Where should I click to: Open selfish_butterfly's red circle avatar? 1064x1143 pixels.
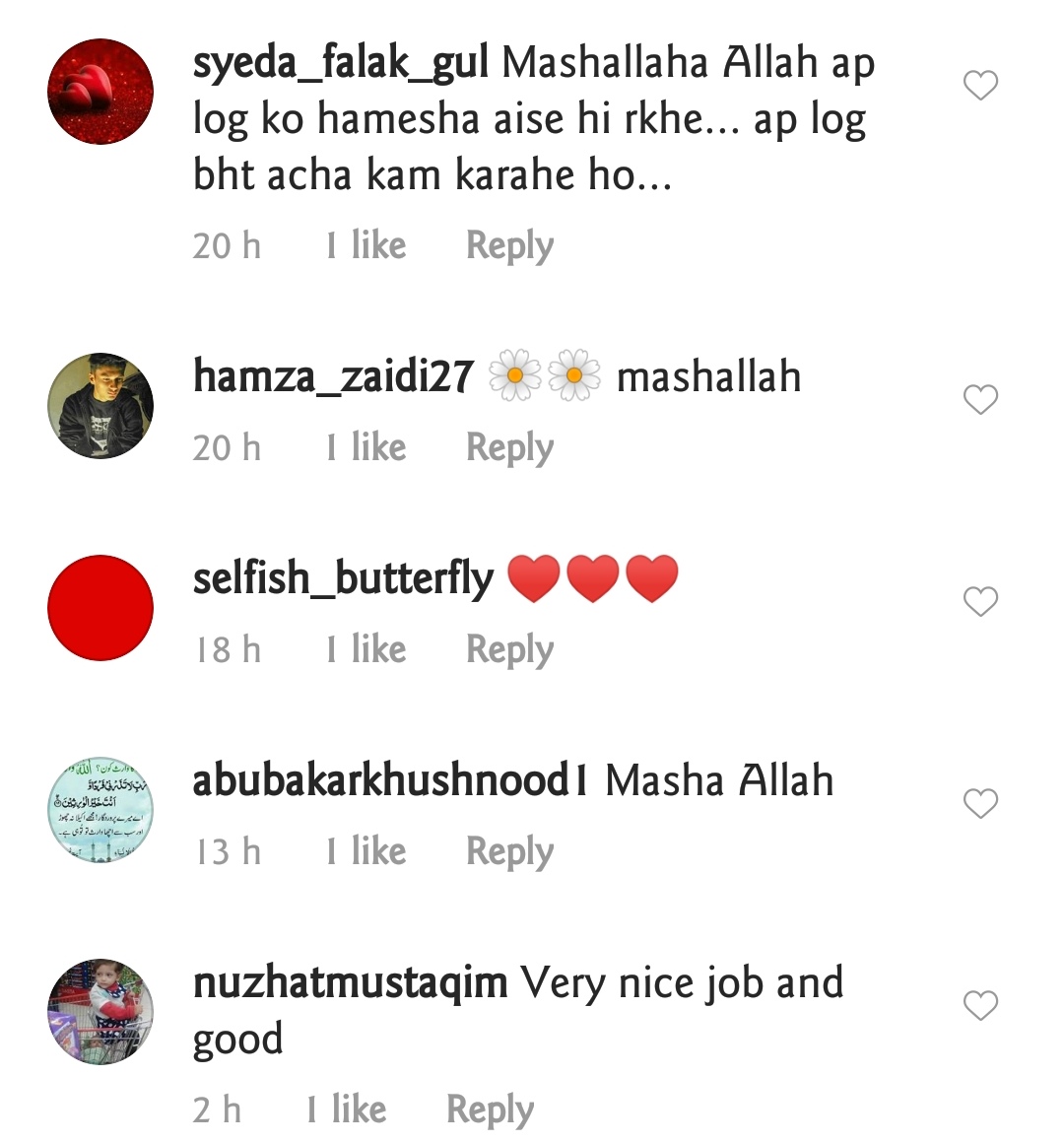tap(100, 608)
